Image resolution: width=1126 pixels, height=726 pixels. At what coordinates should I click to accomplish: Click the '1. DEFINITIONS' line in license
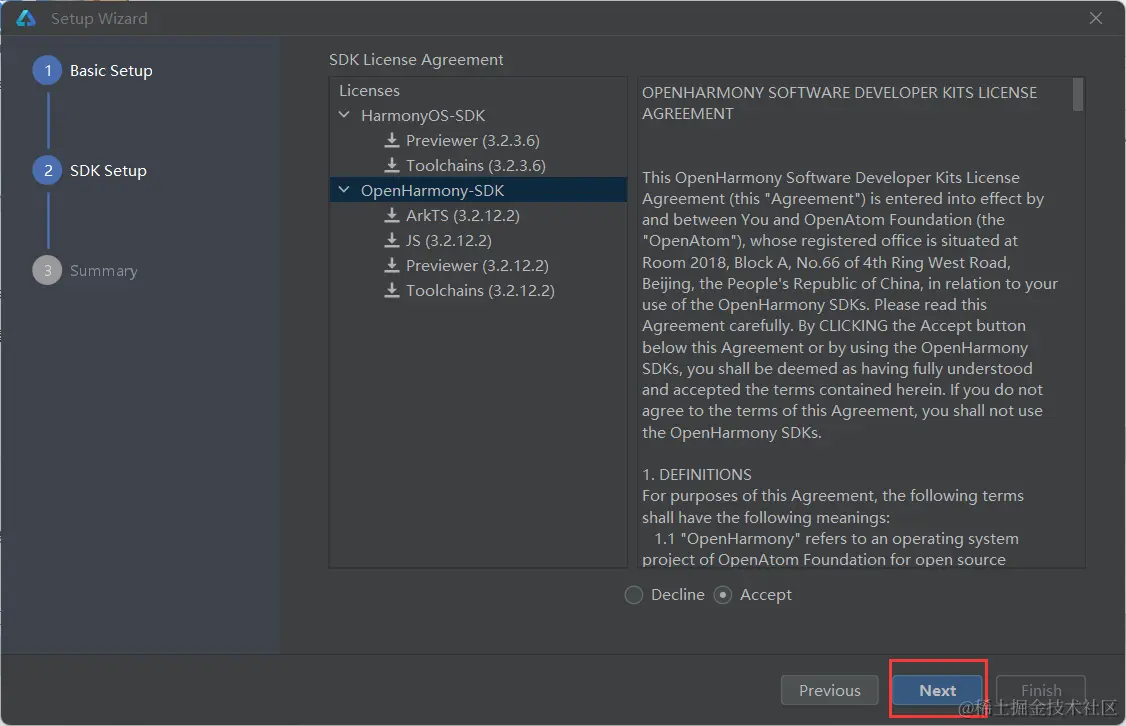click(x=697, y=475)
